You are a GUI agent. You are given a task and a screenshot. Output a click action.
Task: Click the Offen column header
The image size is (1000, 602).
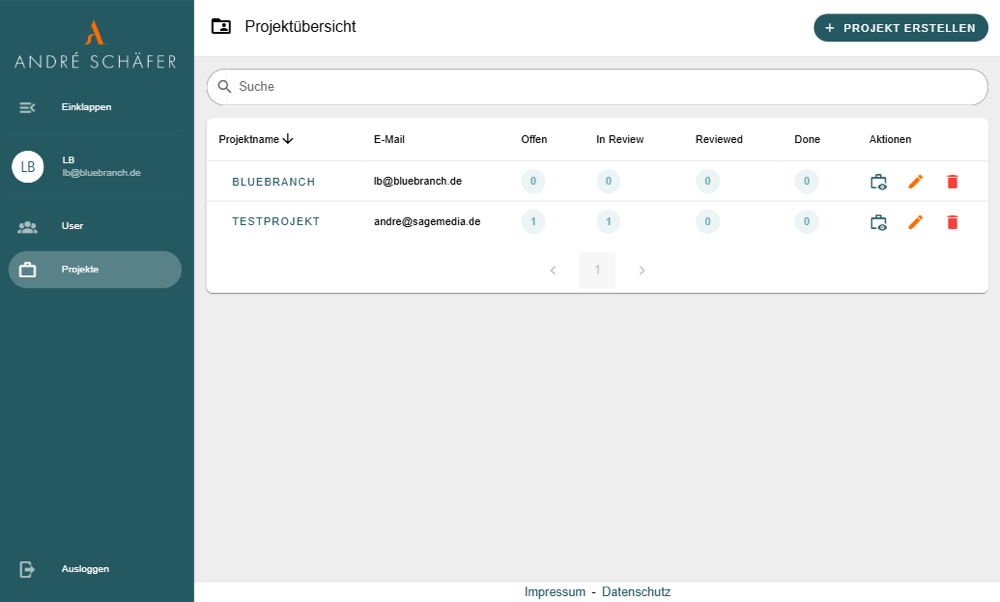tap(534, 139)
